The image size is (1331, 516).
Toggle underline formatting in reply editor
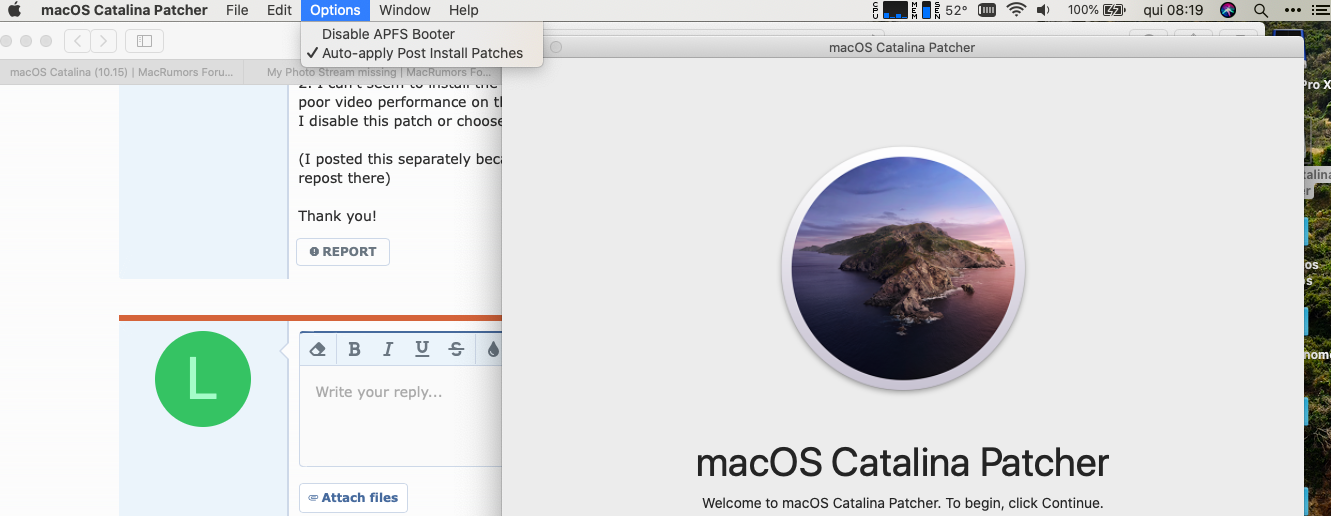coord(422,349)
